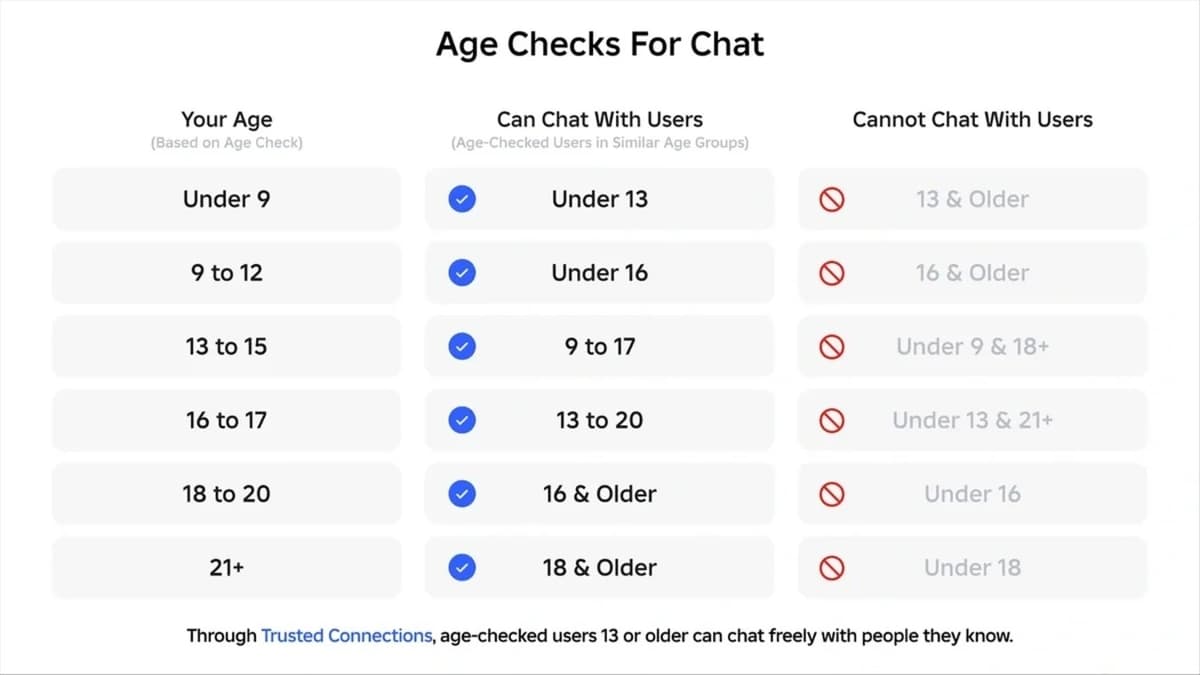The height and width of the screenshot is (675, 1200).
Task: Click the blue checkmark beside 9 to 17
Action: point(462,347)
